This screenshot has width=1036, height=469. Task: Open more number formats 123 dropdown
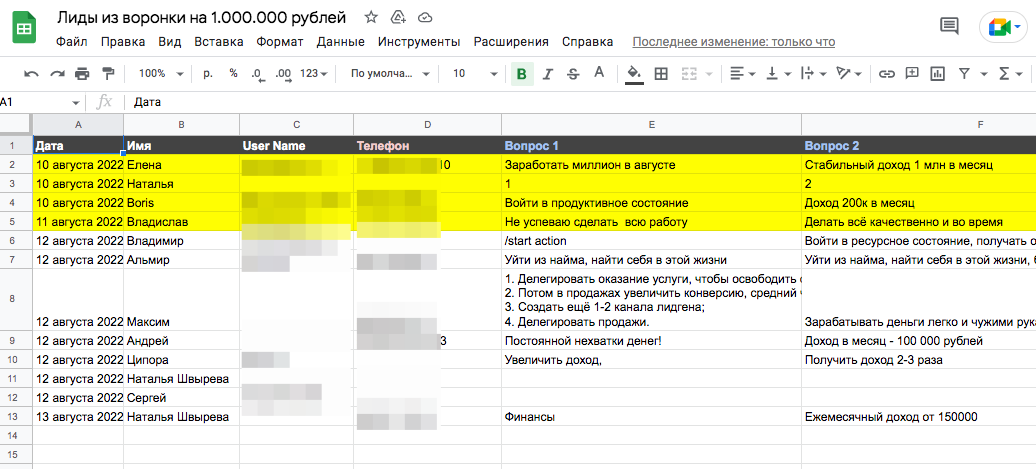(x=314, y=73)
